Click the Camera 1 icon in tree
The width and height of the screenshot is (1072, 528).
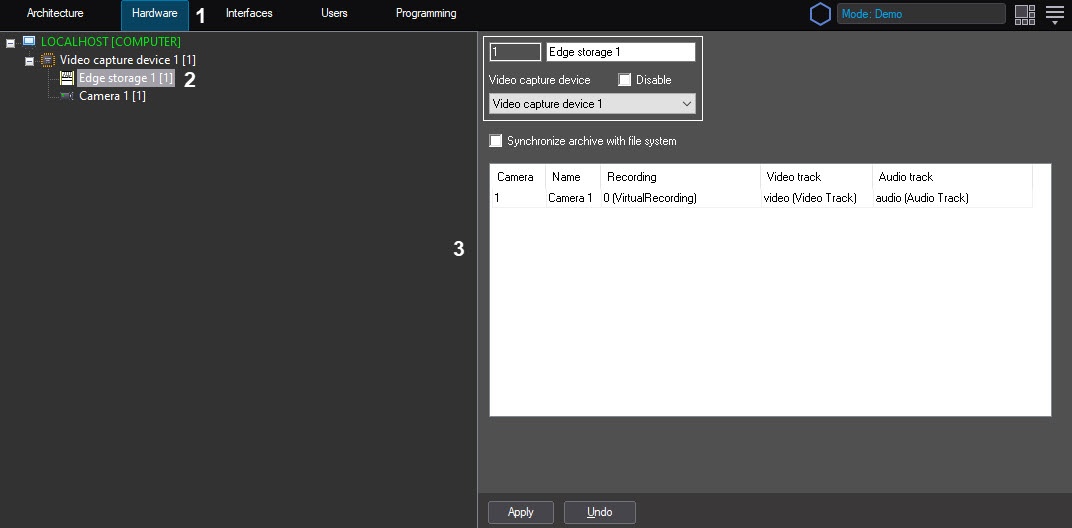pos(67,96)
